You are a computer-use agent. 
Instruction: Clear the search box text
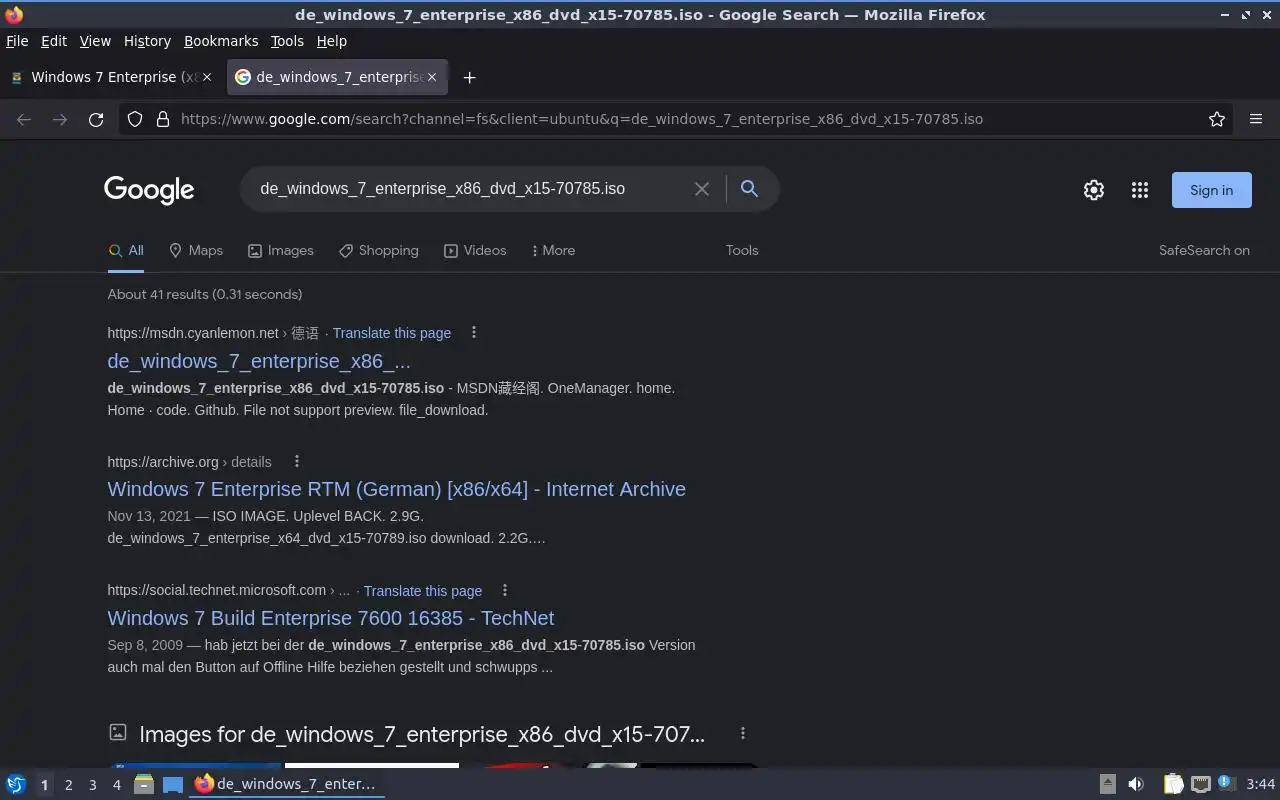(x=702, y=189)
